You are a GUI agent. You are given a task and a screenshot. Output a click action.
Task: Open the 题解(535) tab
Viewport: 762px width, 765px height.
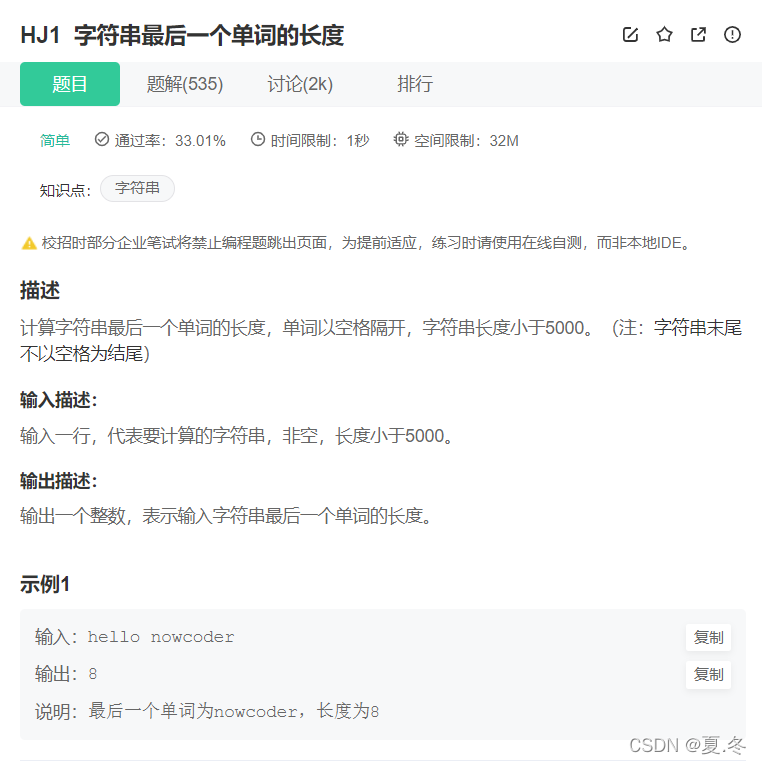185,84
